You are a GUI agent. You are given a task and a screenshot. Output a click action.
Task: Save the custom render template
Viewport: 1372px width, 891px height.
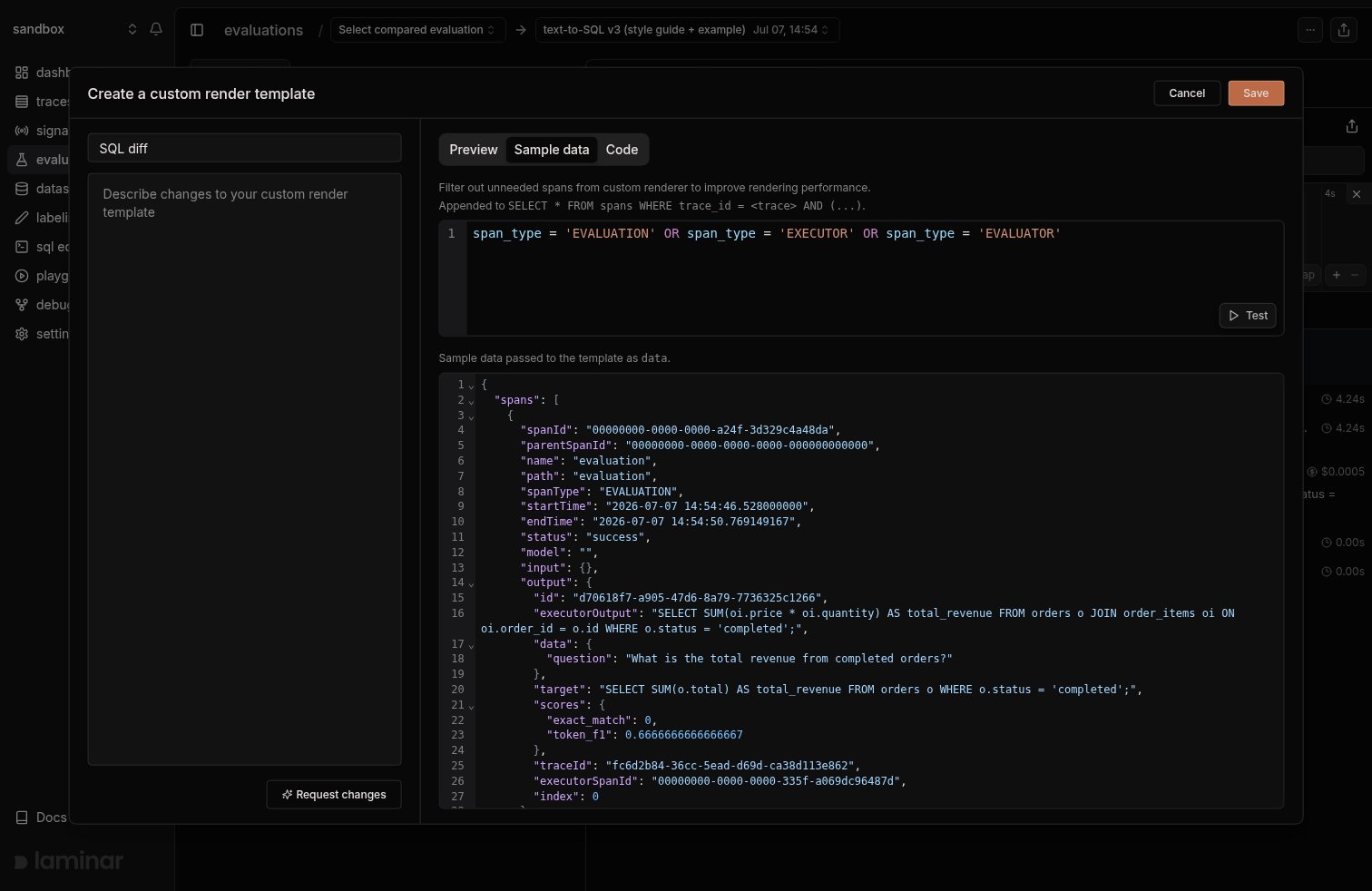(x=1256, y=93)
